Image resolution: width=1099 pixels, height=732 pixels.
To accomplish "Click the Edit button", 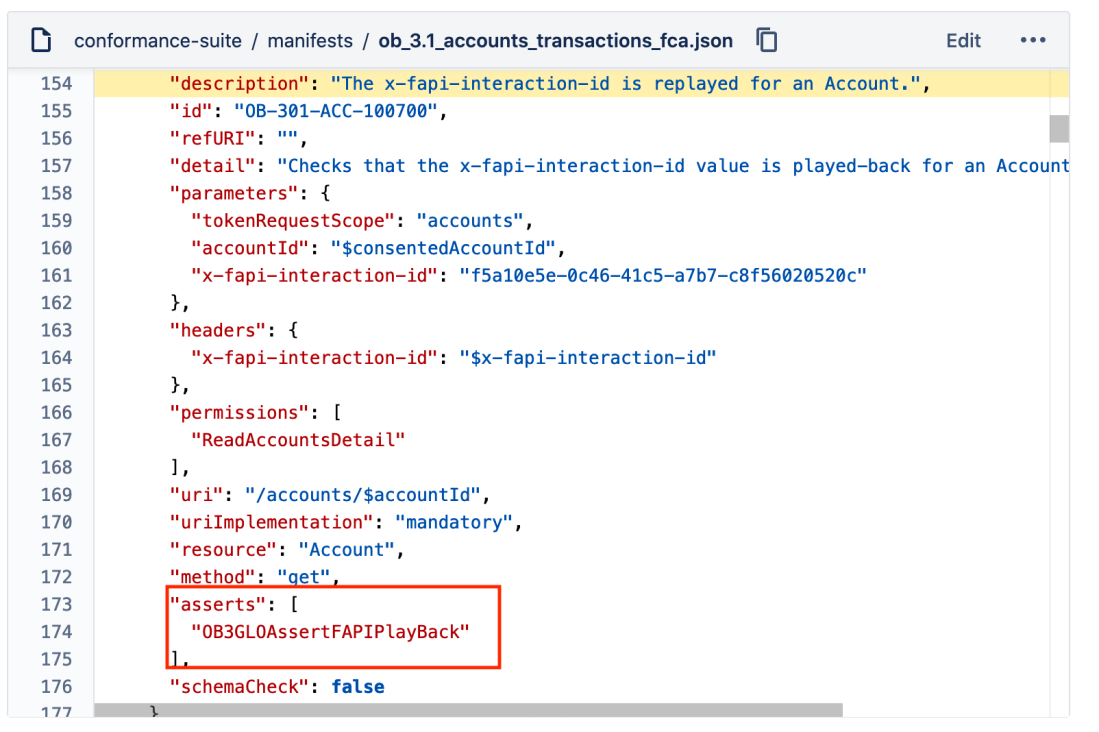I will (962, 40).
